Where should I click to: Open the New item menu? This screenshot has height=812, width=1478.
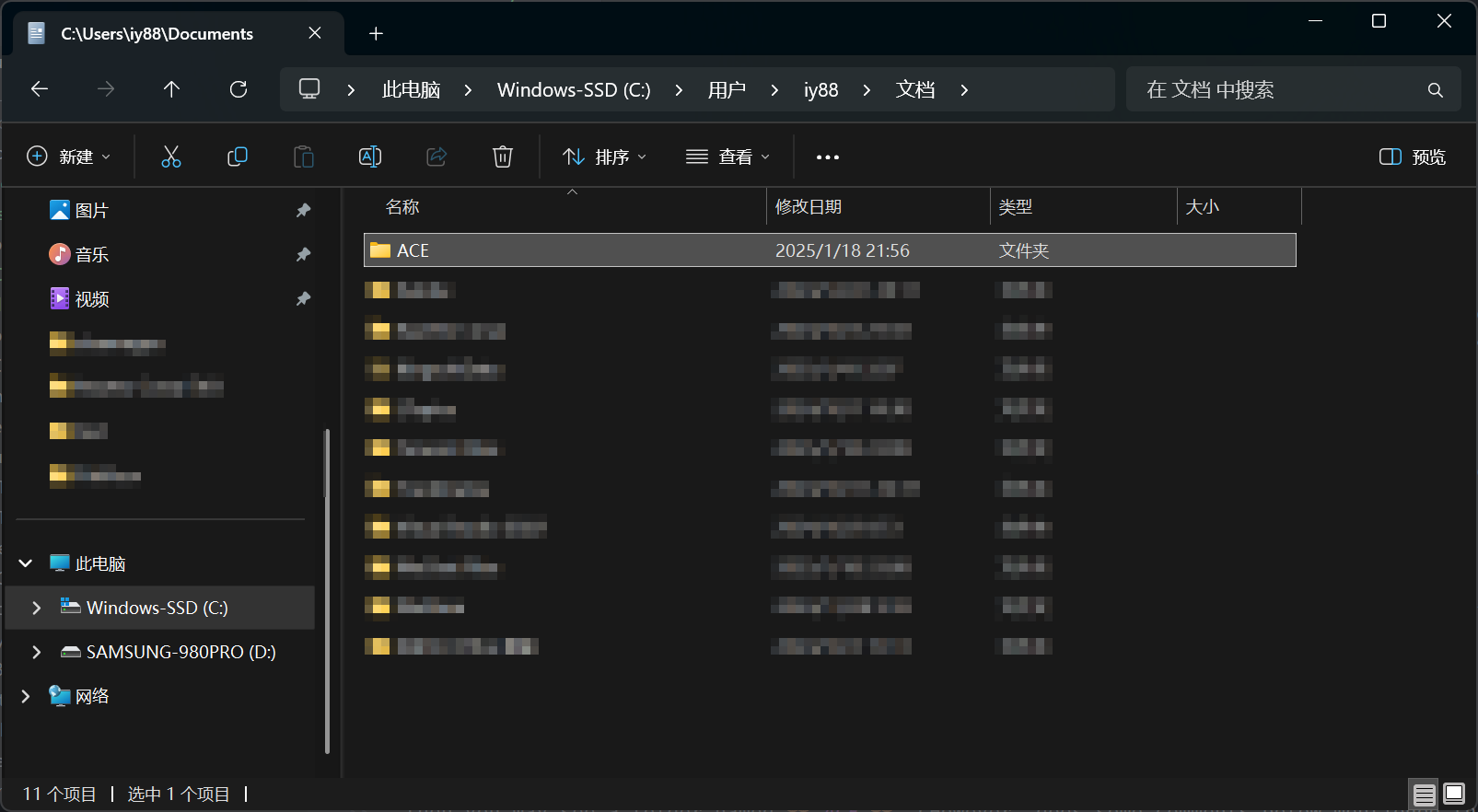(x=69, y=157)
